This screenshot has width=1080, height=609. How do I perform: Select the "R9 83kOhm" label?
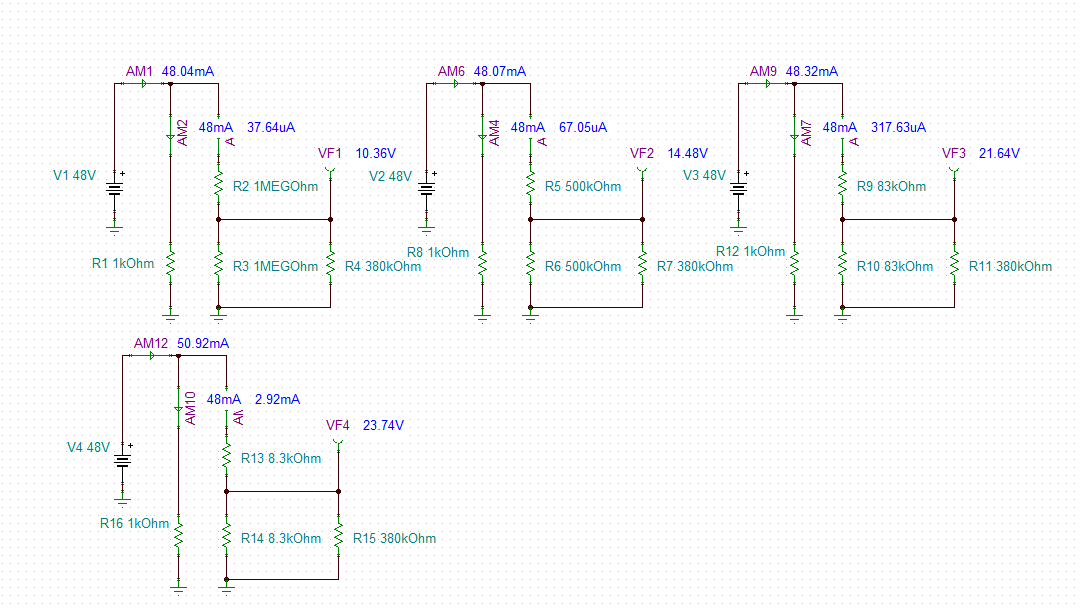point(891,187)
